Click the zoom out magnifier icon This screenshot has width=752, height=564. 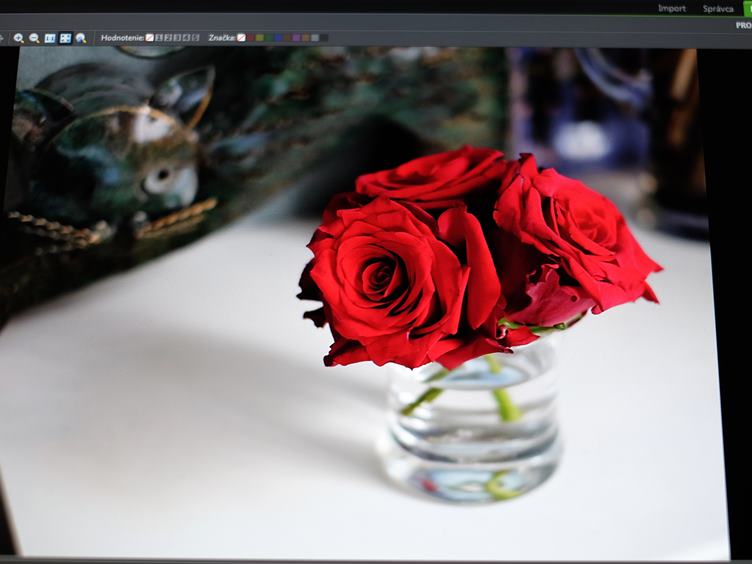coord(34,38)
